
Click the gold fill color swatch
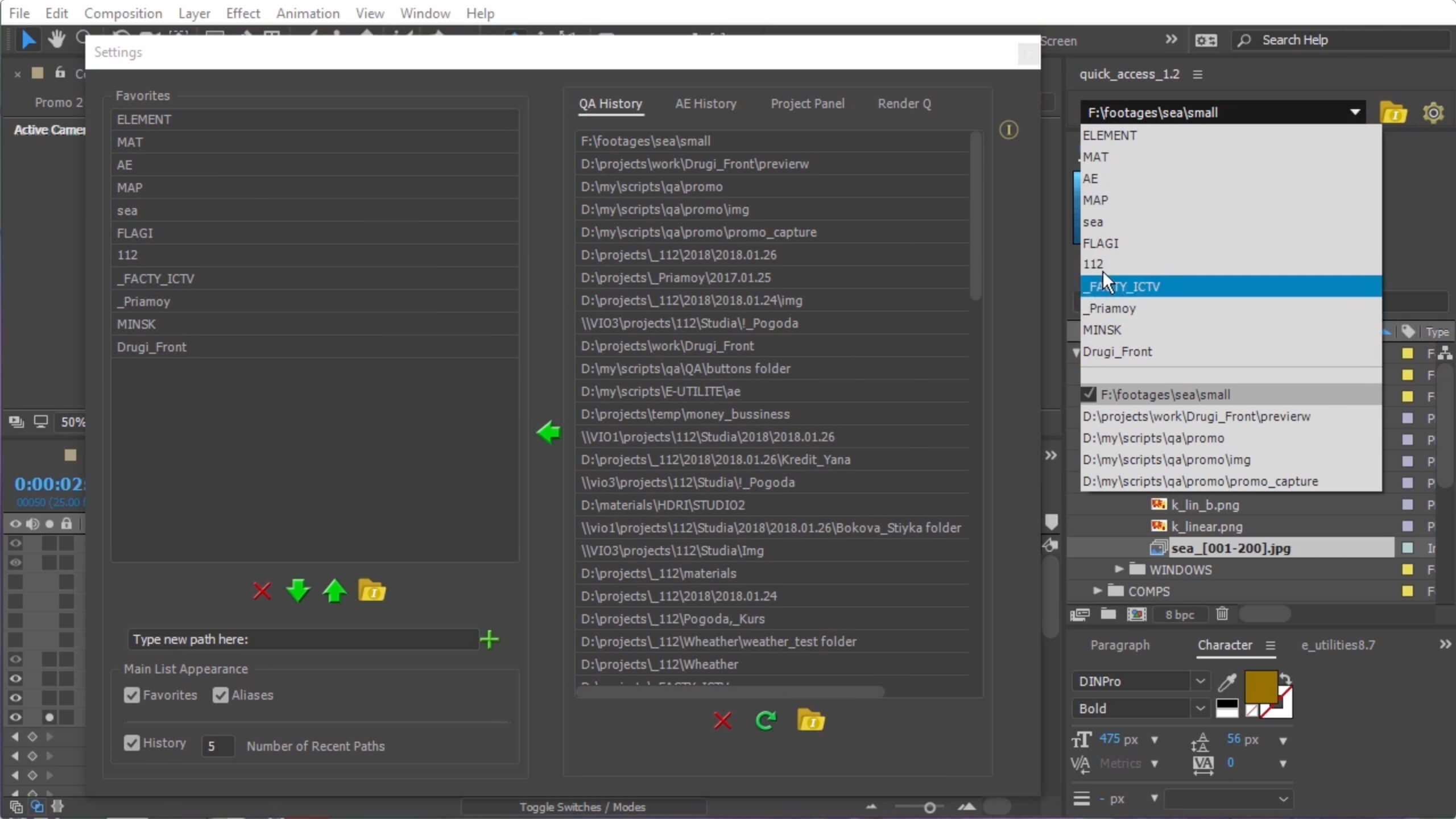click(x=1260, y=687)
